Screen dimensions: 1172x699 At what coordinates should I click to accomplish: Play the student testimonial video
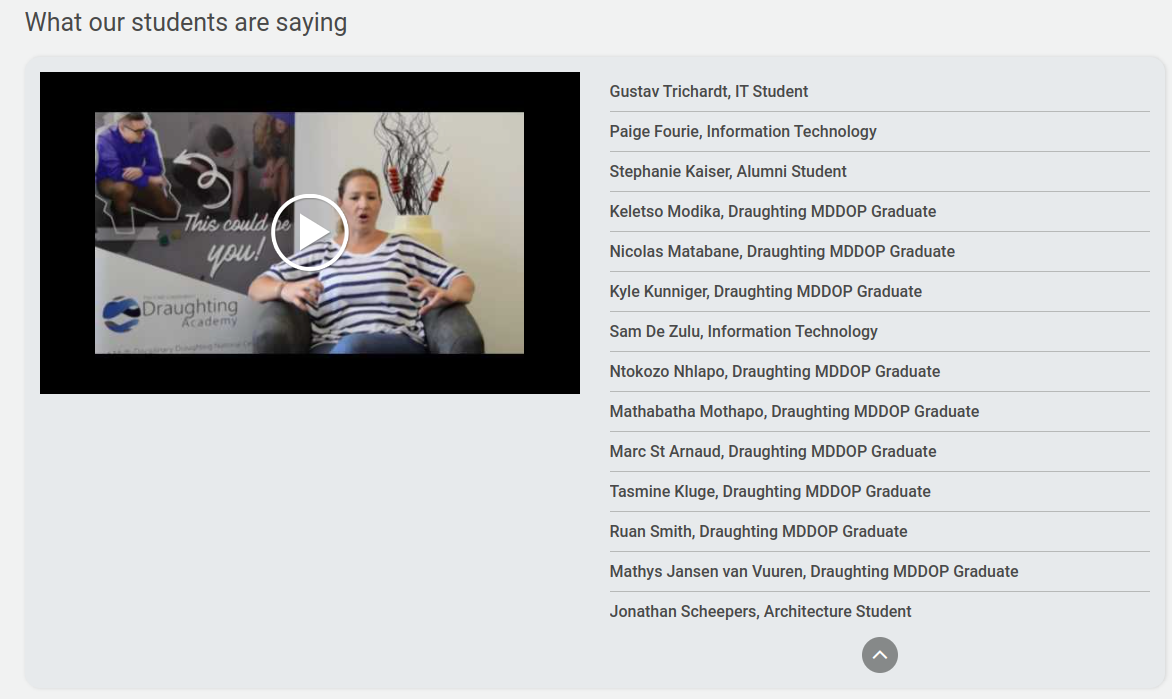tap(309, 233)
